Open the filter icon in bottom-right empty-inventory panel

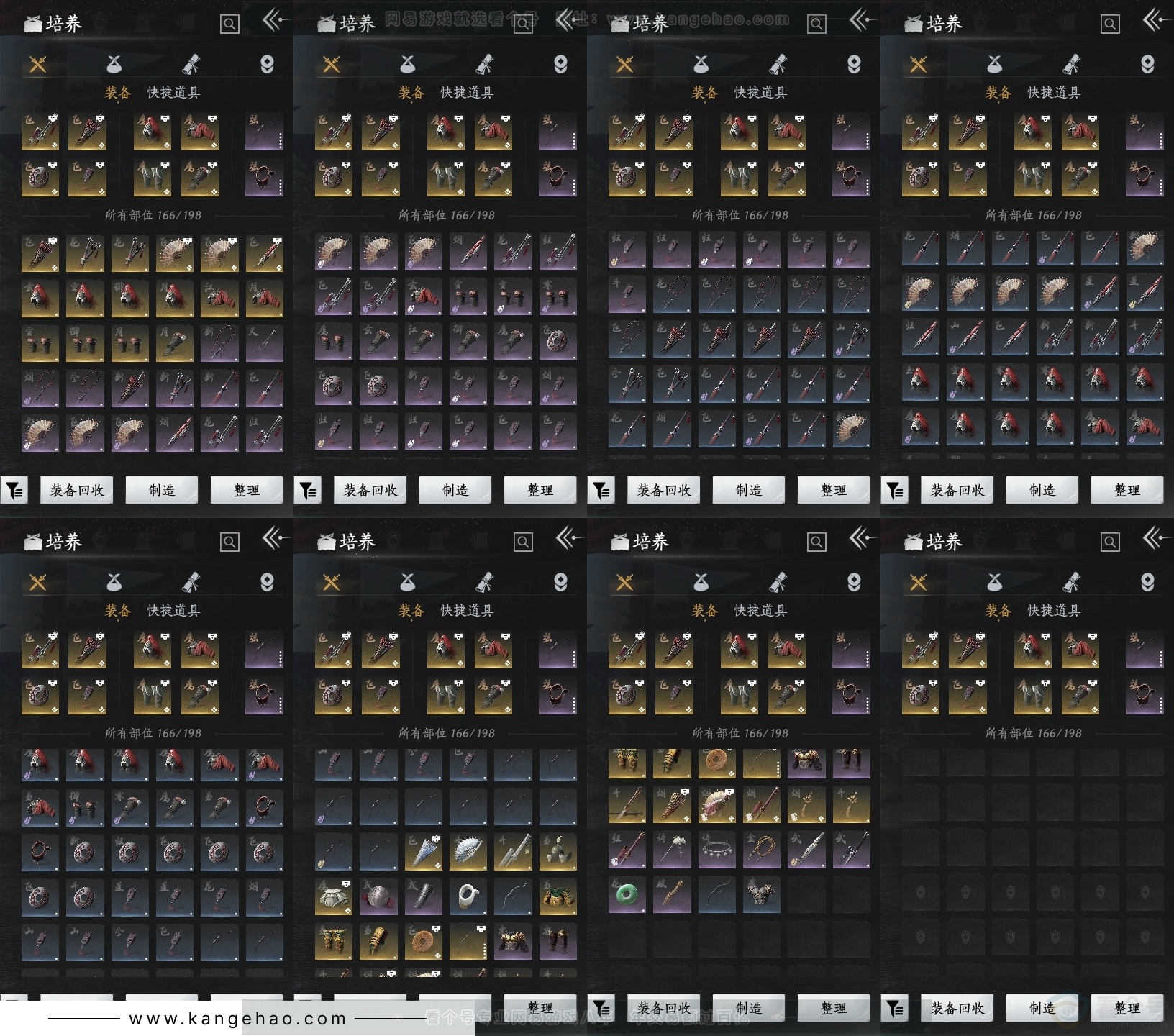pos(895,1009)
